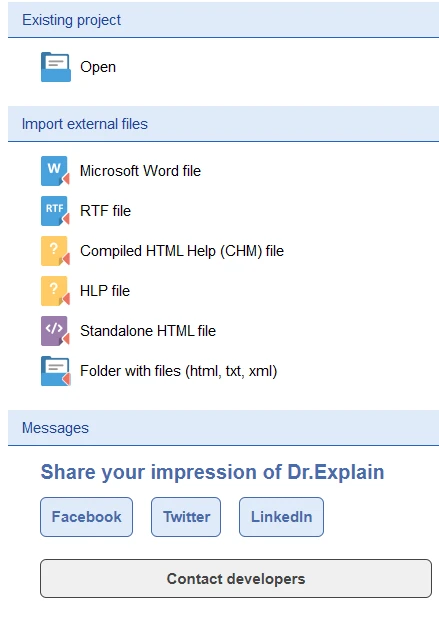Import an HLP file

click(105, 291)
